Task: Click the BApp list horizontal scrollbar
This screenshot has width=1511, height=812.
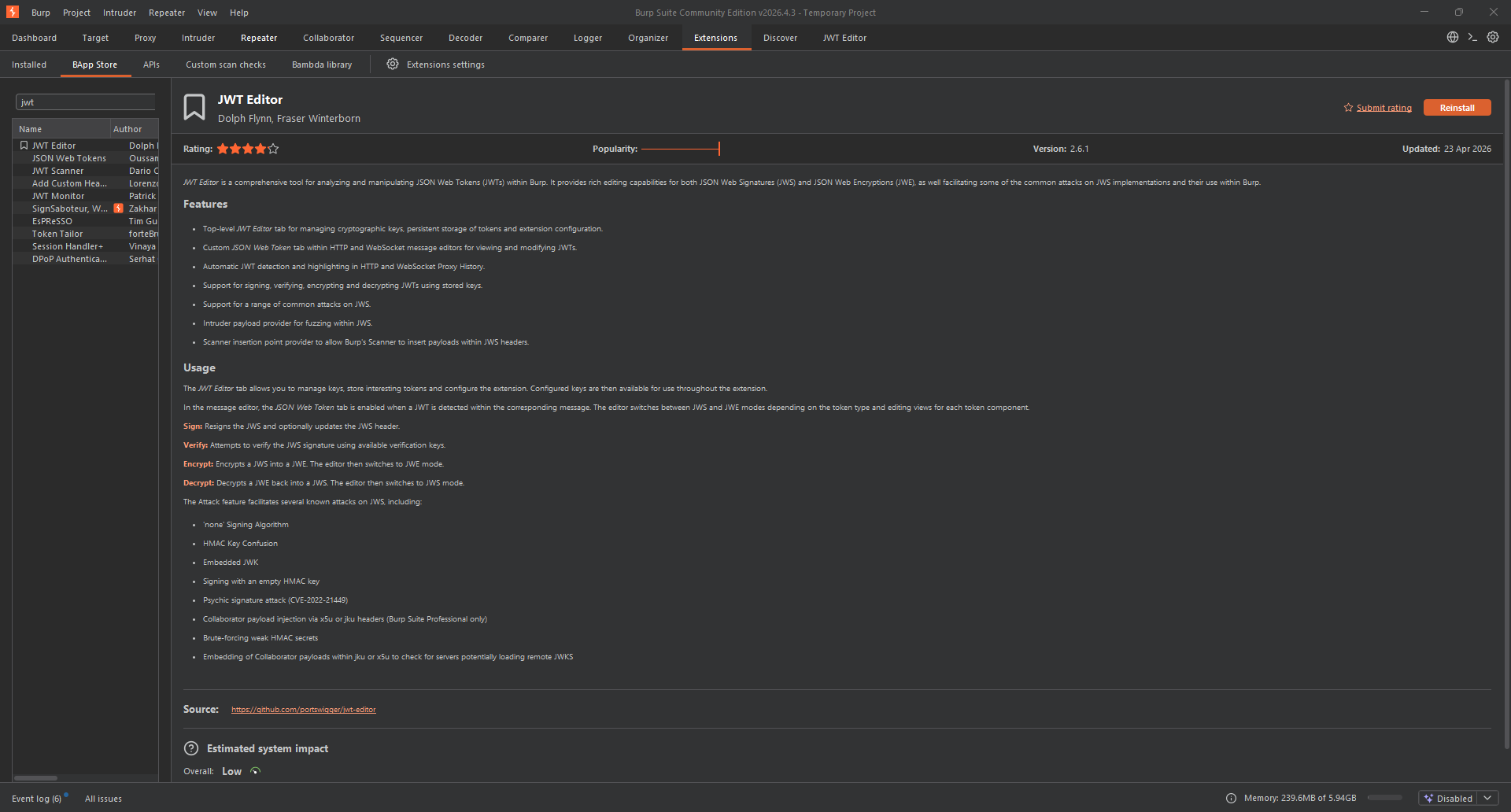Action: [x=35, y=778]
